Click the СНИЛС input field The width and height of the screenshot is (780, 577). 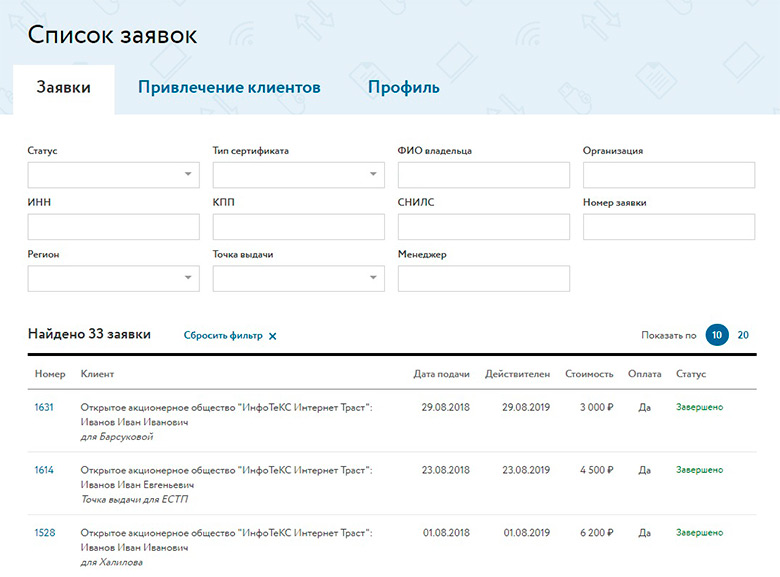pos(483,227)
